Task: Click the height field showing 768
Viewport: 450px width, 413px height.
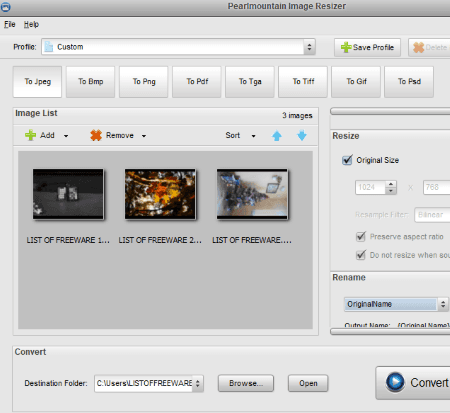Action: (x=437, y=187)
